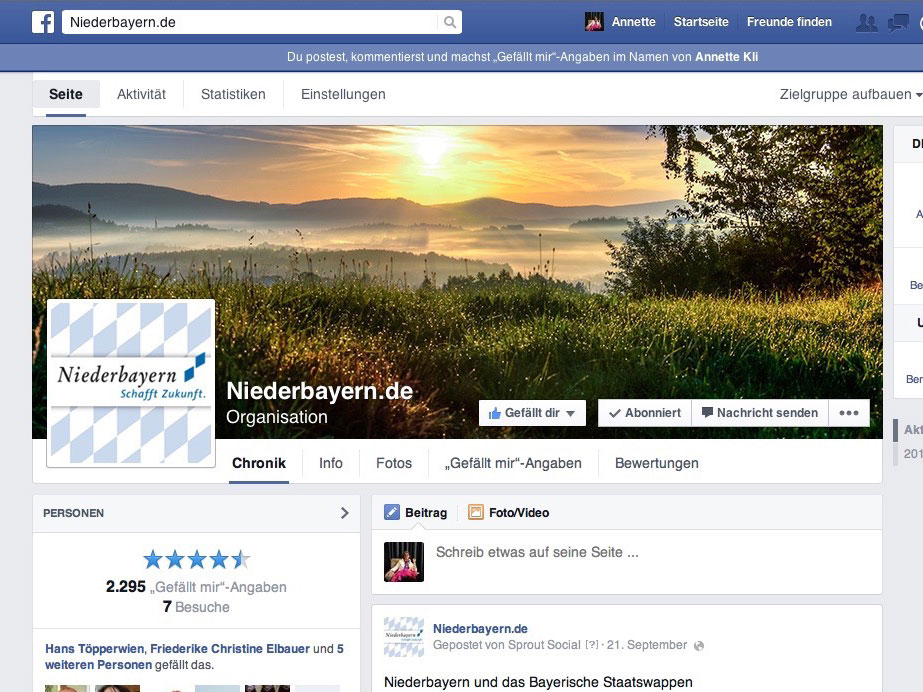Open the messages chat icon
The height and width of the screenshot is (692, 923).
click(897, 23)
